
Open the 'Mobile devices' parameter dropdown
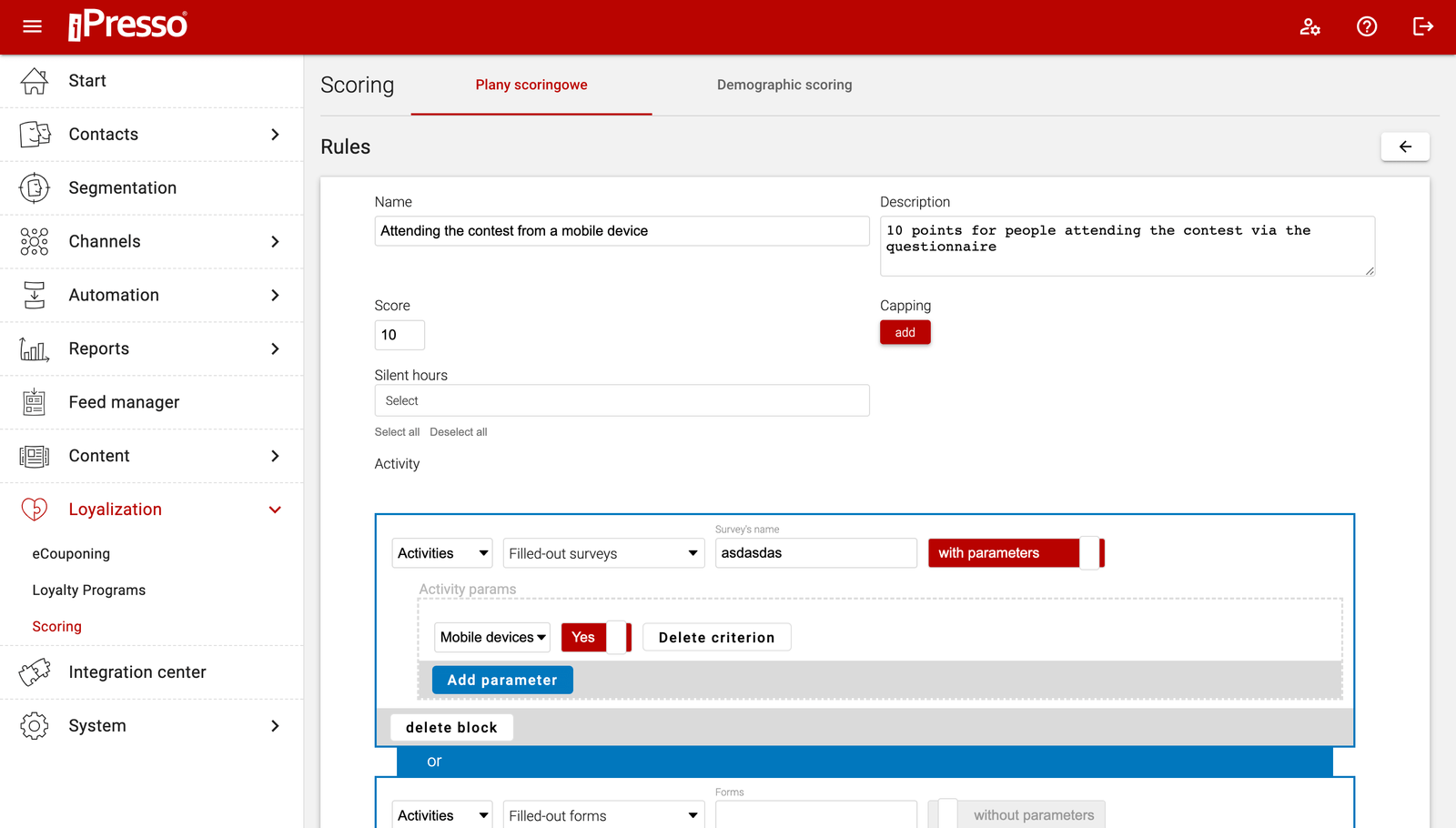coord(492,637)
